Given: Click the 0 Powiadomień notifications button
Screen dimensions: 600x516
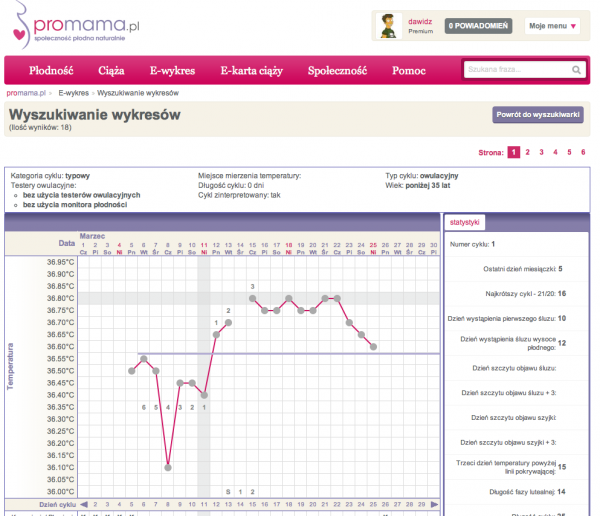Looking at the screenshot, I should pos(479,26).
